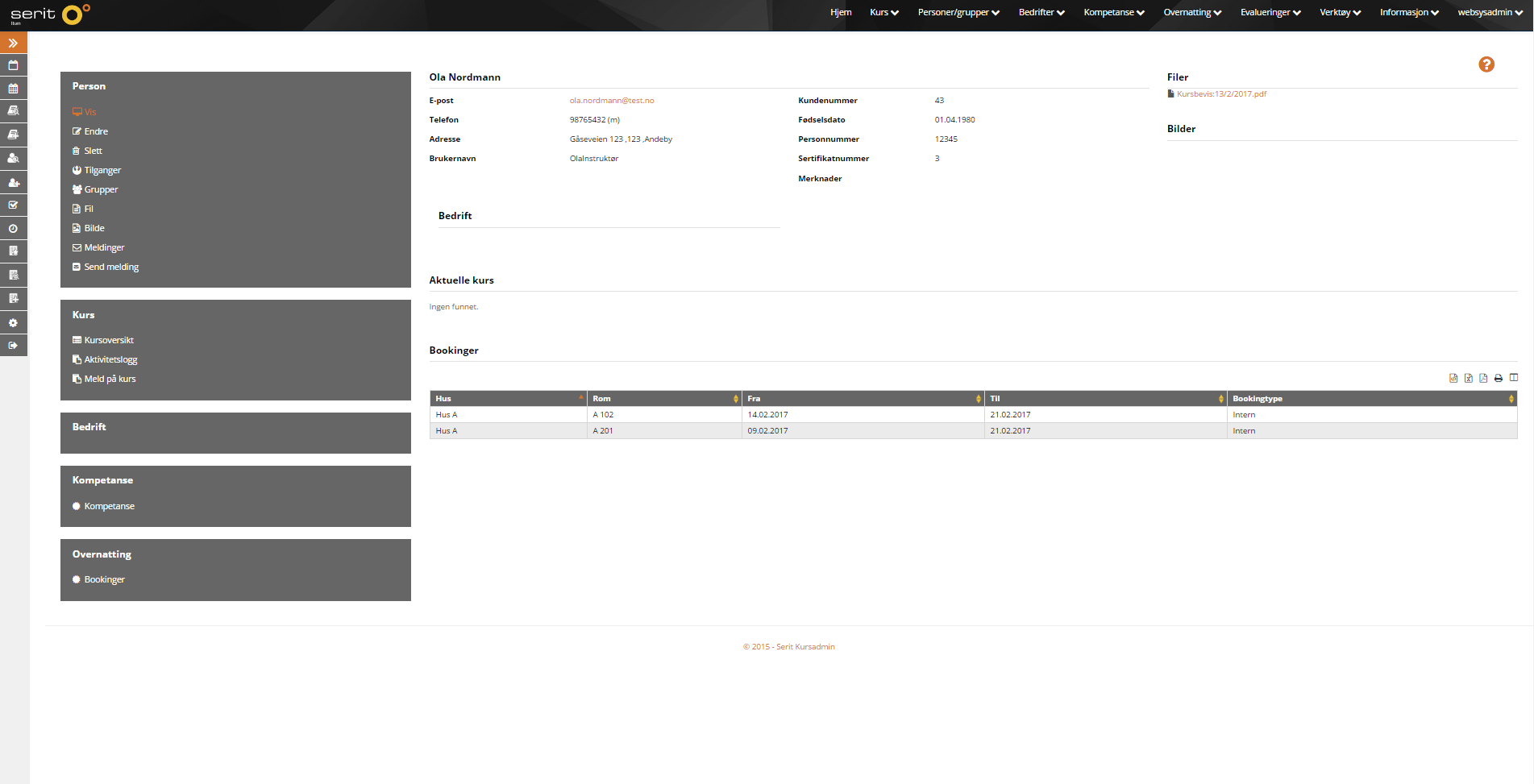The width and height of the screenshot is (1534, 784).
Task: Click the search company sidebar icon
Action: [14, 275]
